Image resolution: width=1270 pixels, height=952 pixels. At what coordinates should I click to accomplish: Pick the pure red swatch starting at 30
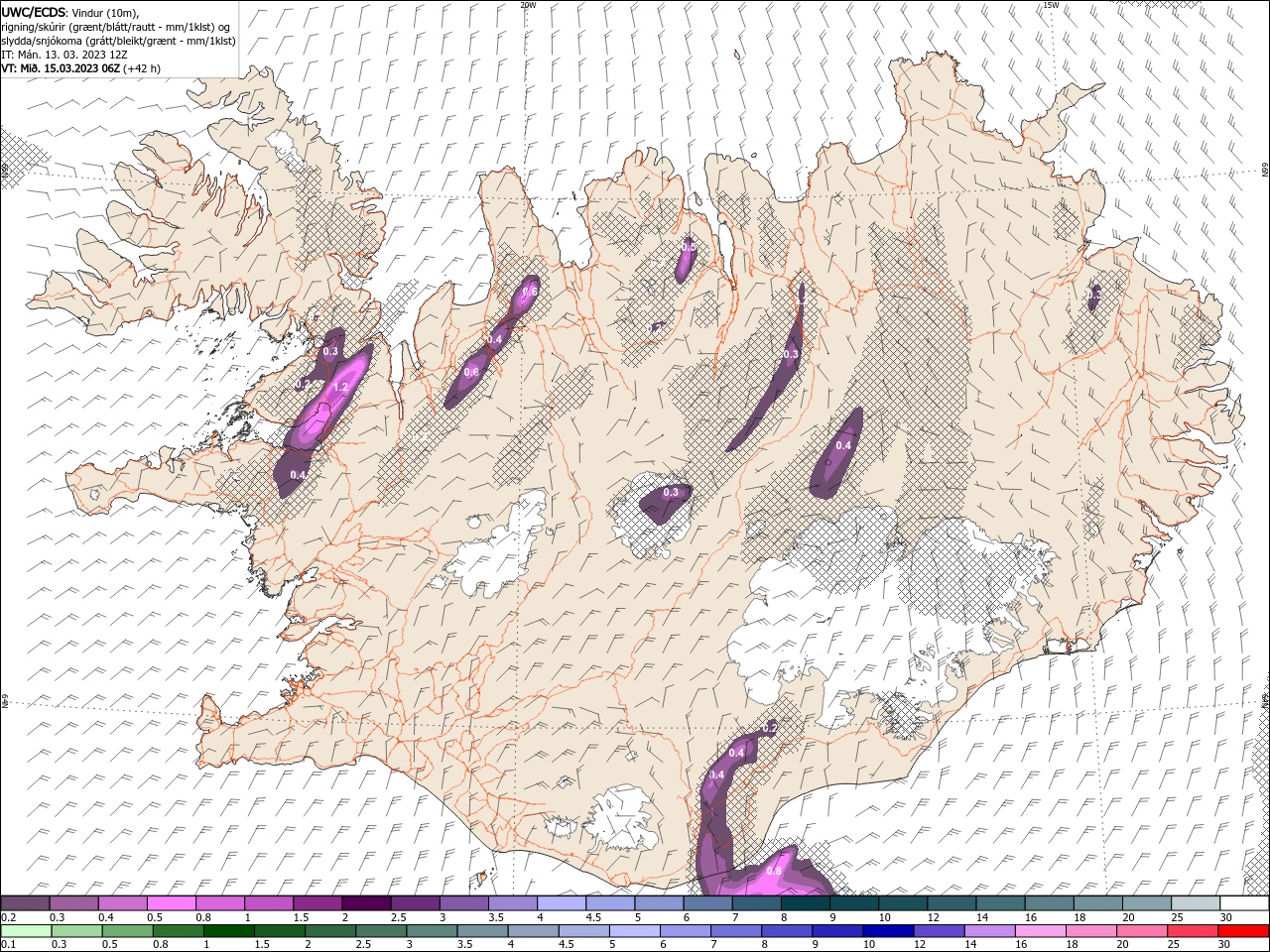[1243, 931]
